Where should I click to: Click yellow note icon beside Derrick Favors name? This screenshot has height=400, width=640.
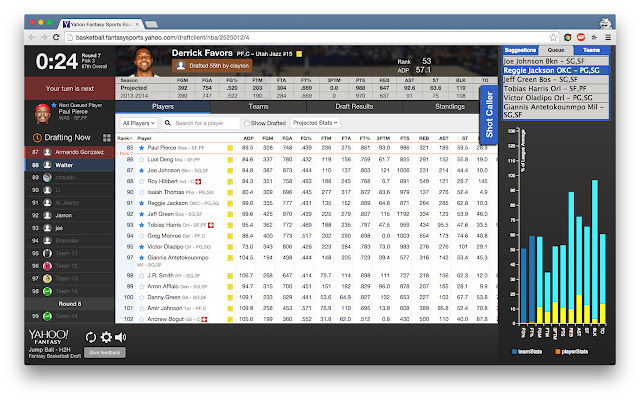299,54
